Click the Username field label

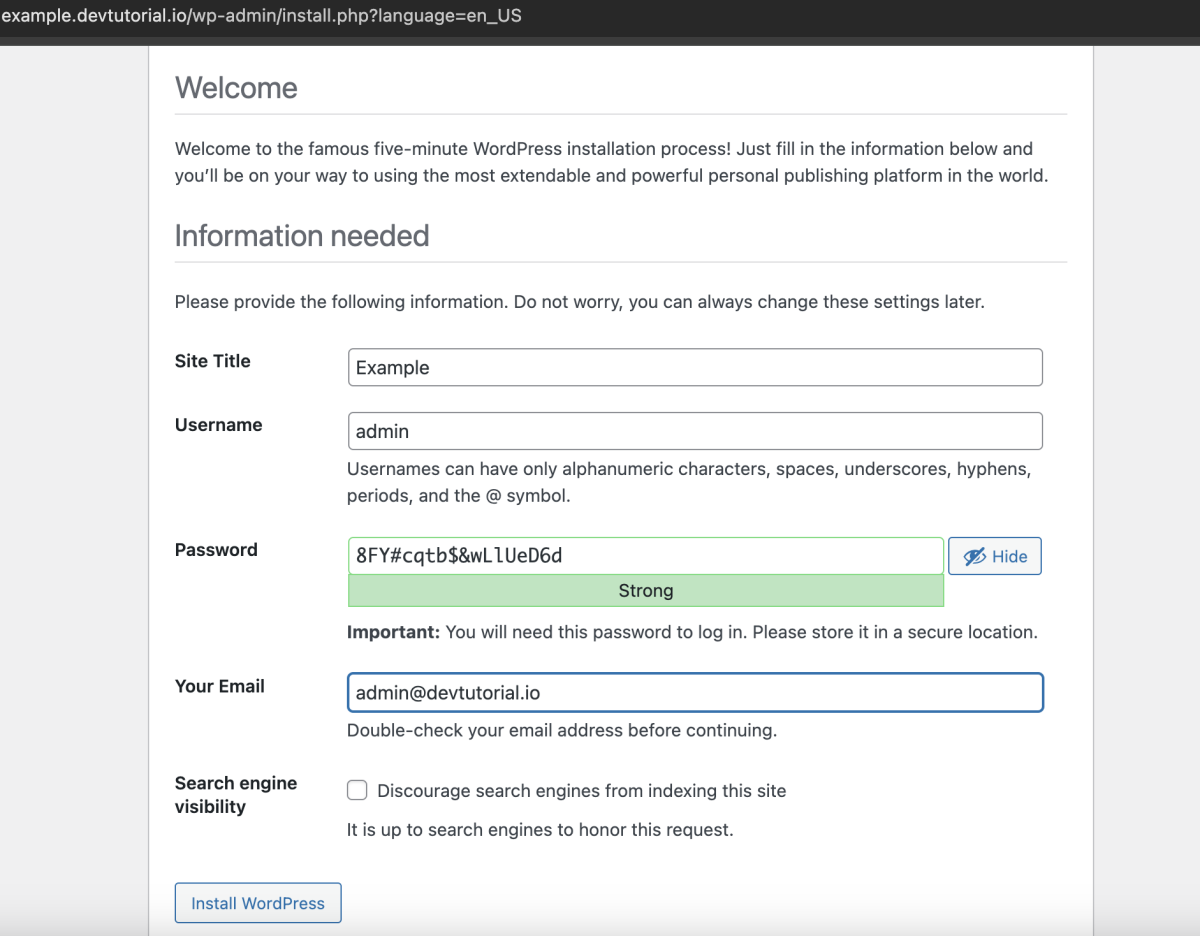(x=218, y=425)
